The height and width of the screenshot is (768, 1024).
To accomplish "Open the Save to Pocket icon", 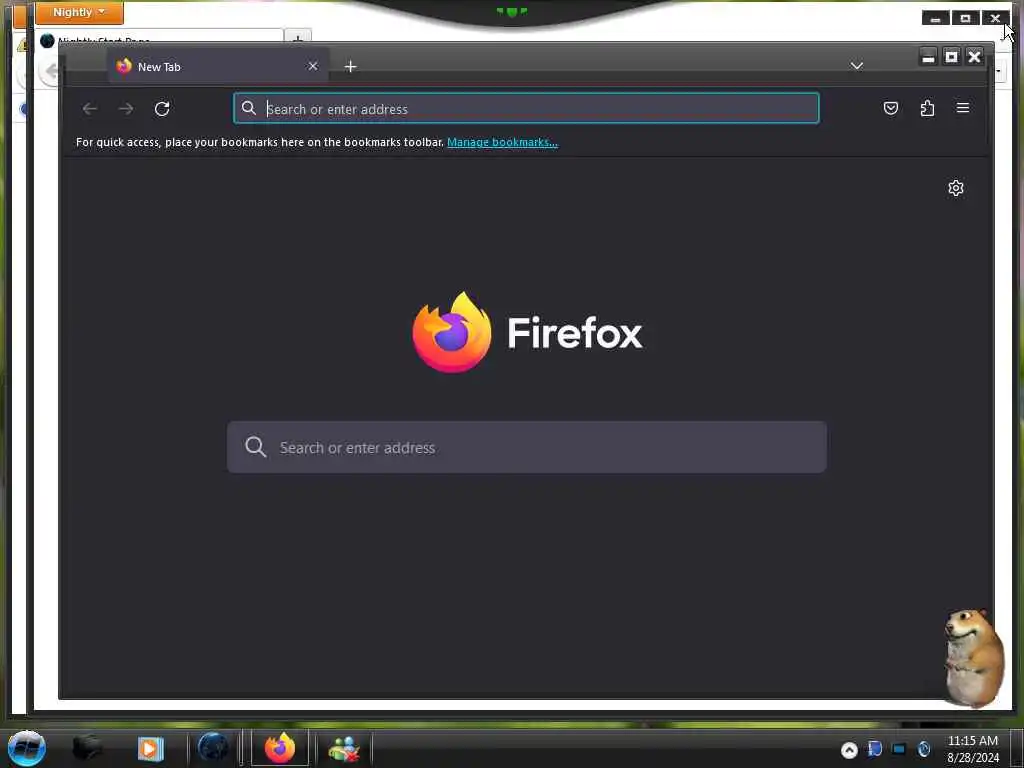I will coord(891,108).
